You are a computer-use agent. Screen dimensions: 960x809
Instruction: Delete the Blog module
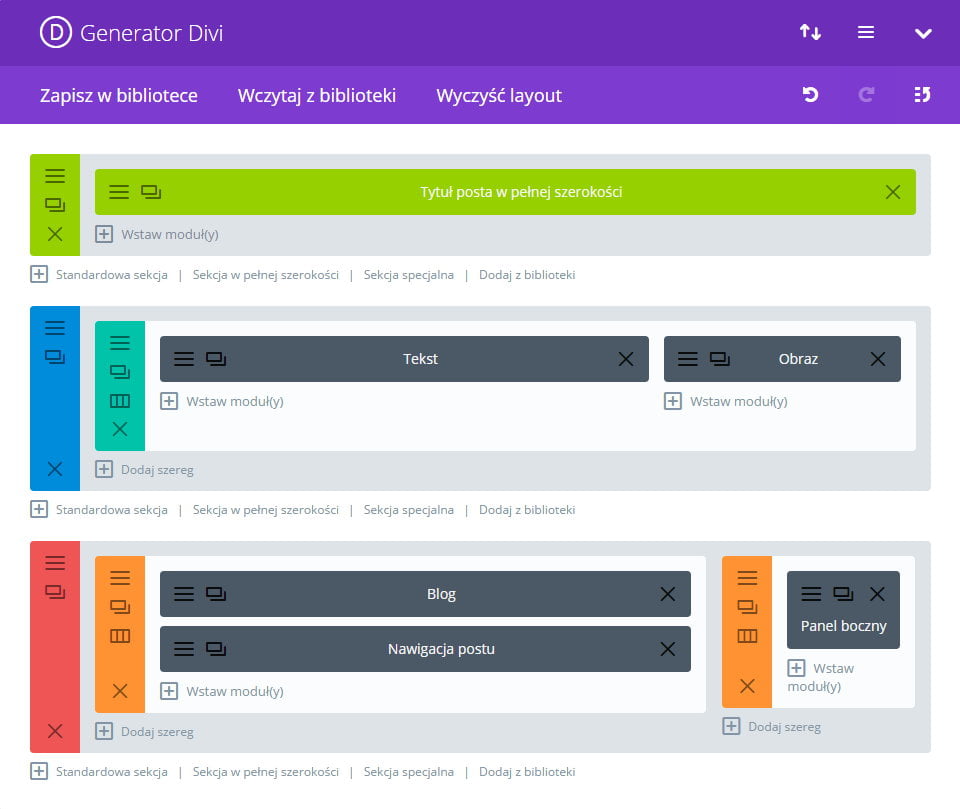(668, 594)
